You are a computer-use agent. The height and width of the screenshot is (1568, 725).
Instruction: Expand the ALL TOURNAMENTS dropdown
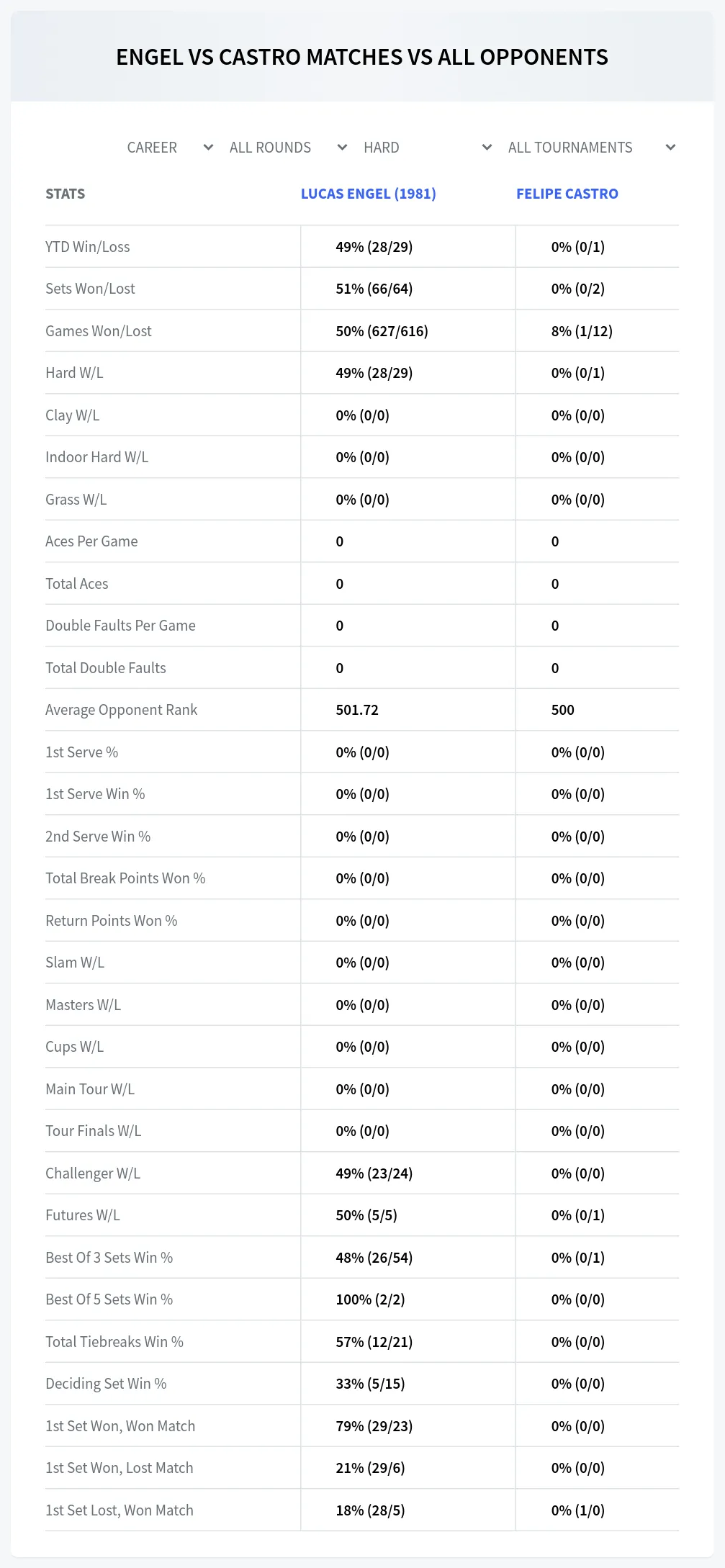coord(591,148)
